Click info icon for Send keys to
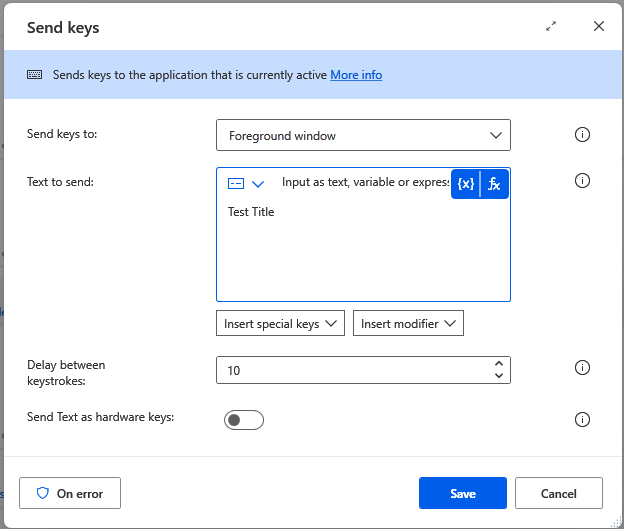Image resolution: width=624 pixels, height=529 pixels. tap(582, 135)
